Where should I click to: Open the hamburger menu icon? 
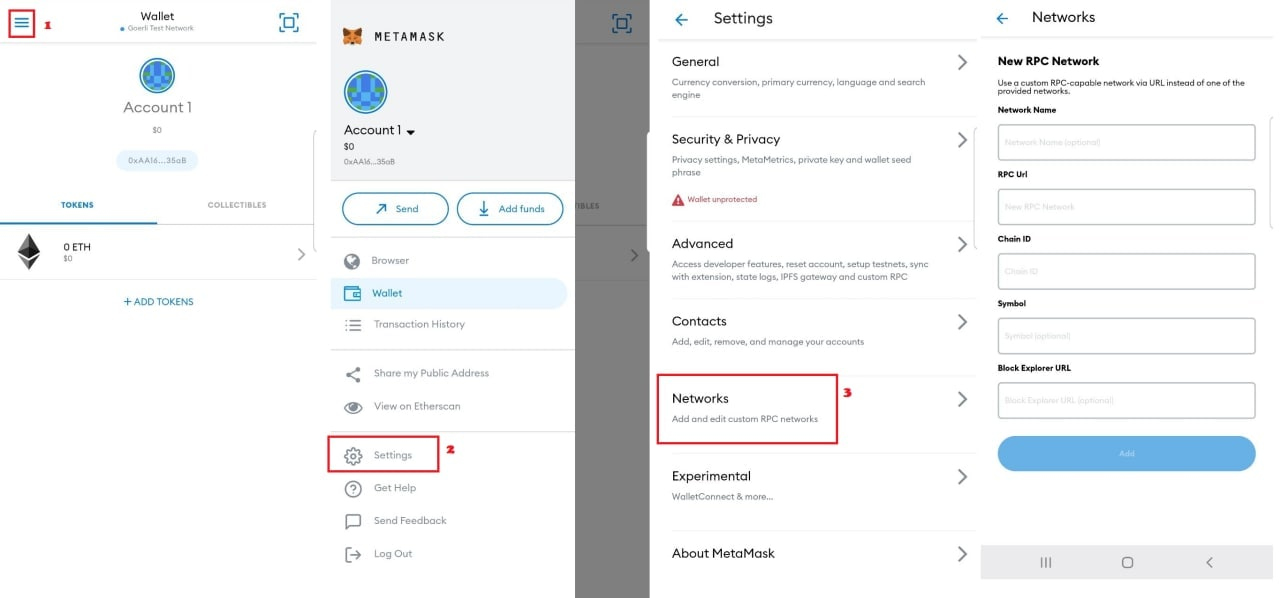tap(21, 23)
